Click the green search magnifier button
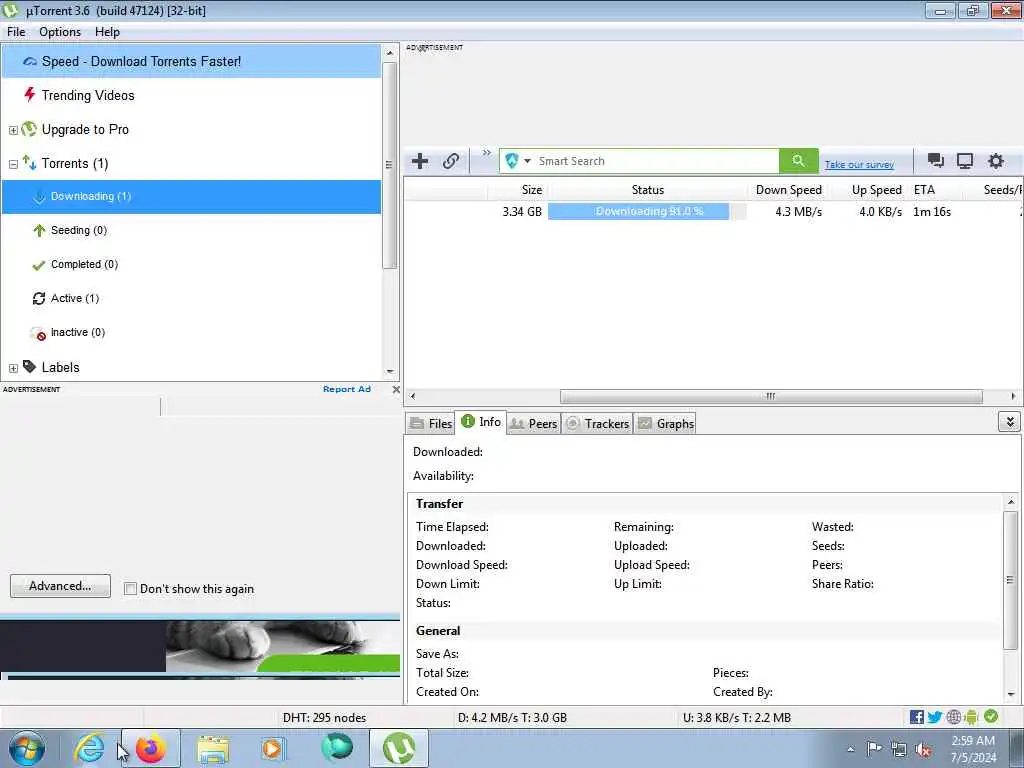 [x=798, y=161]
